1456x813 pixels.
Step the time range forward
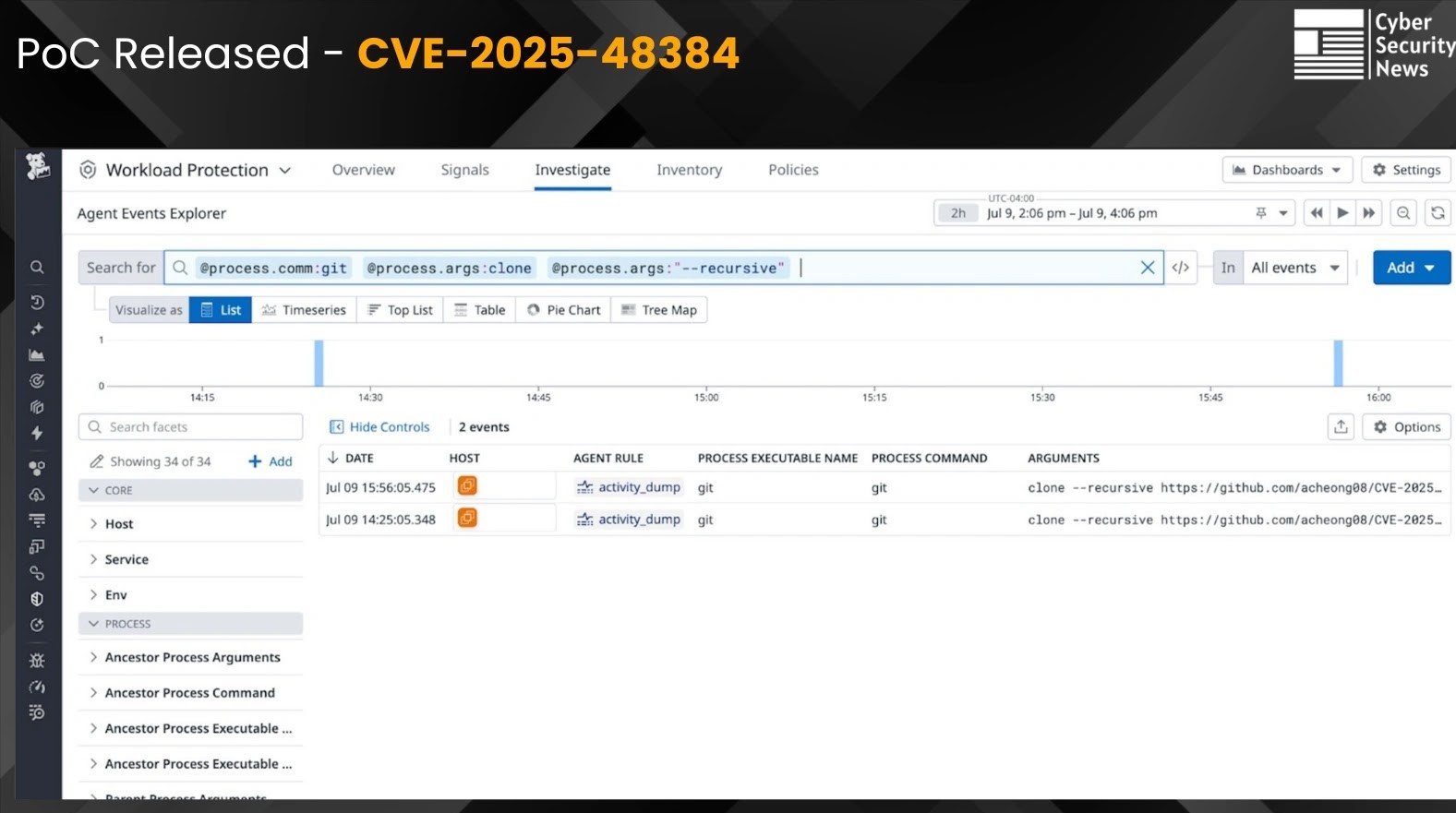click(x=1369, y=213)
